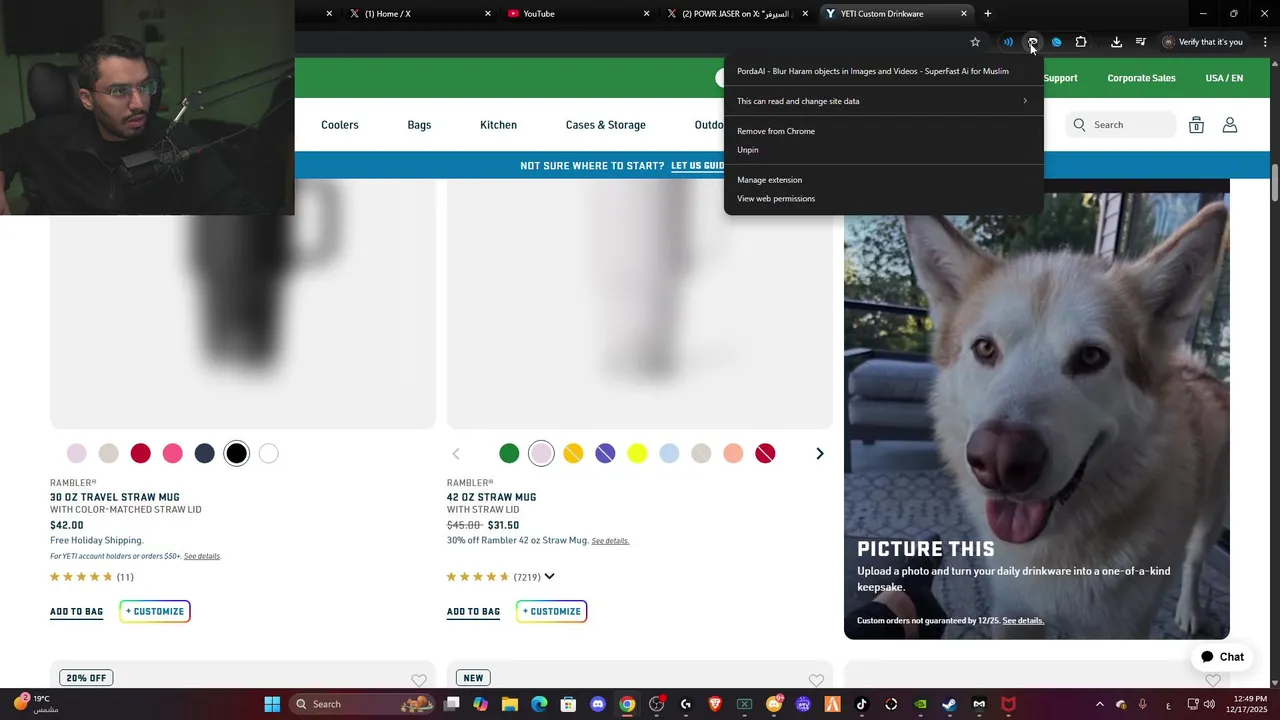Expand 'This can read and change site data' submenu

click(884, 101)
